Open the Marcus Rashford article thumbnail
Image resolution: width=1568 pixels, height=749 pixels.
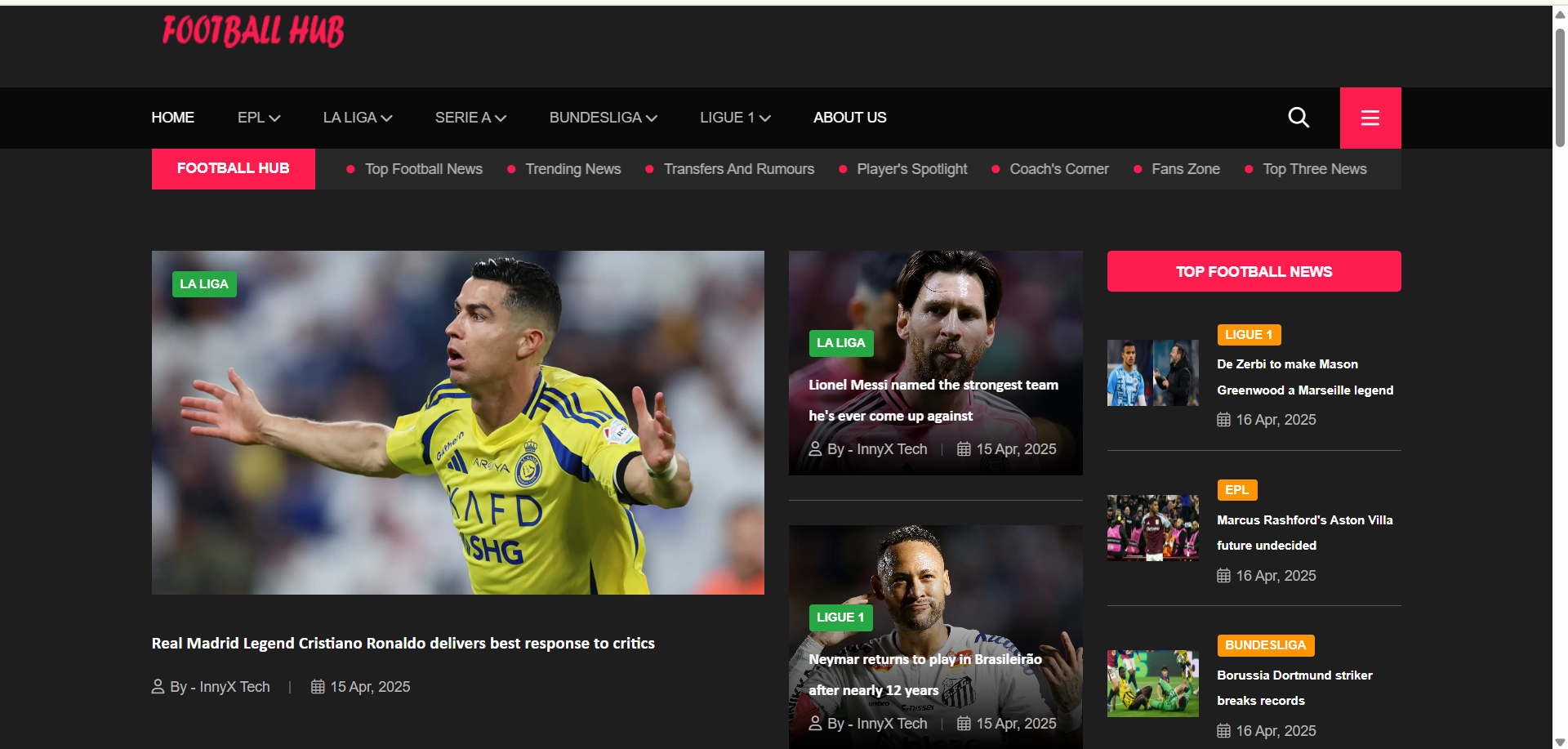pos(1152,528)
